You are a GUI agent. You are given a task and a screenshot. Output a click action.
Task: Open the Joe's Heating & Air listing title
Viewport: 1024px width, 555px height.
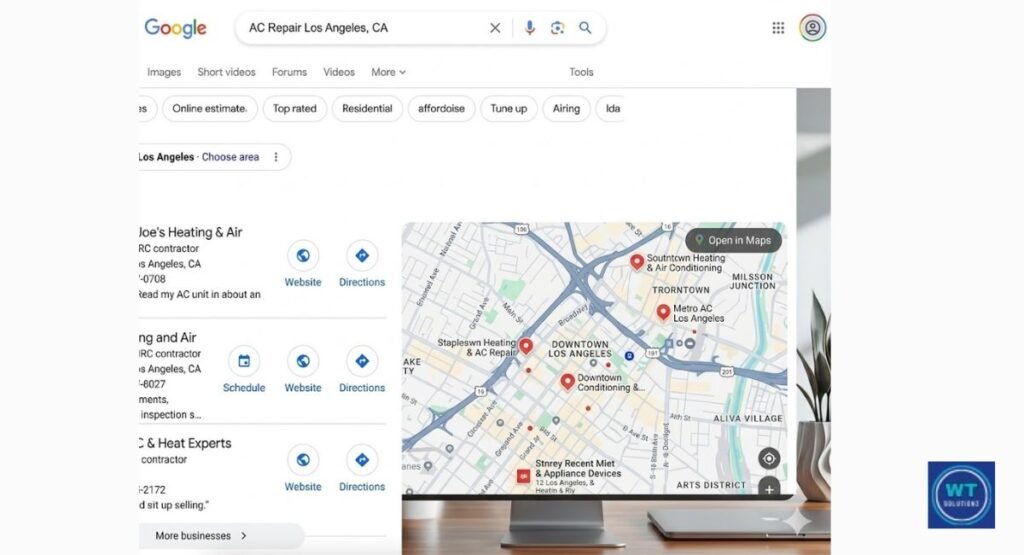(x=190, y=232)
